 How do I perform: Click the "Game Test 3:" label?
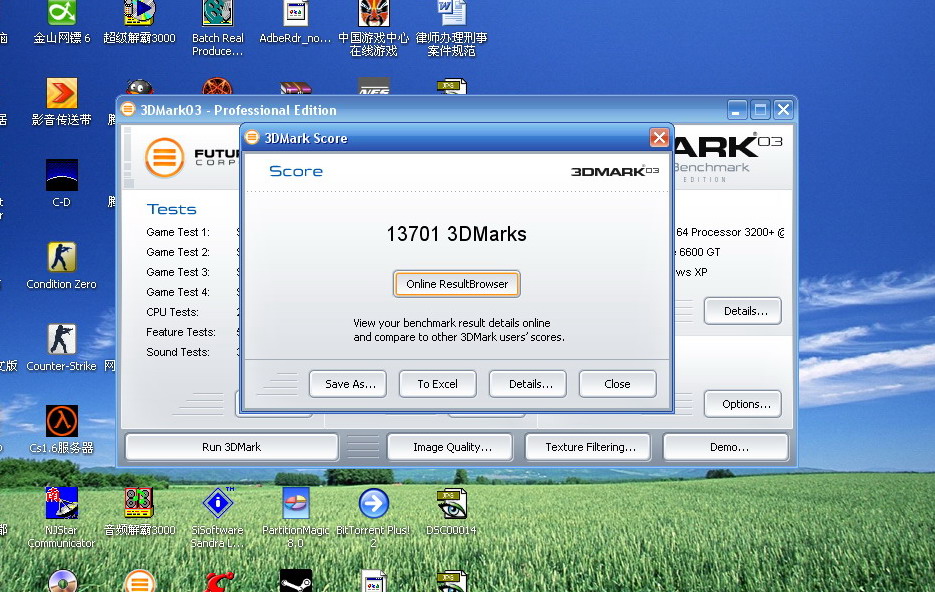(x=178, y=272)
